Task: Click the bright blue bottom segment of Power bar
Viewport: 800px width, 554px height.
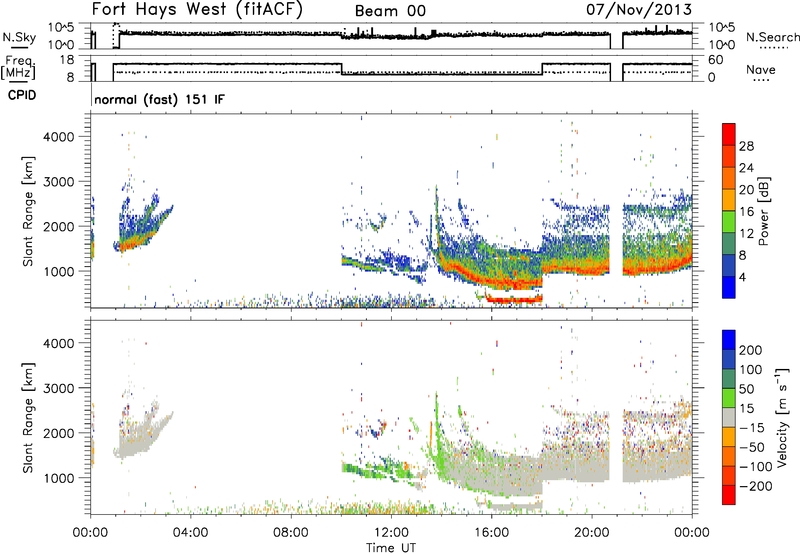Action: (729, 287)
